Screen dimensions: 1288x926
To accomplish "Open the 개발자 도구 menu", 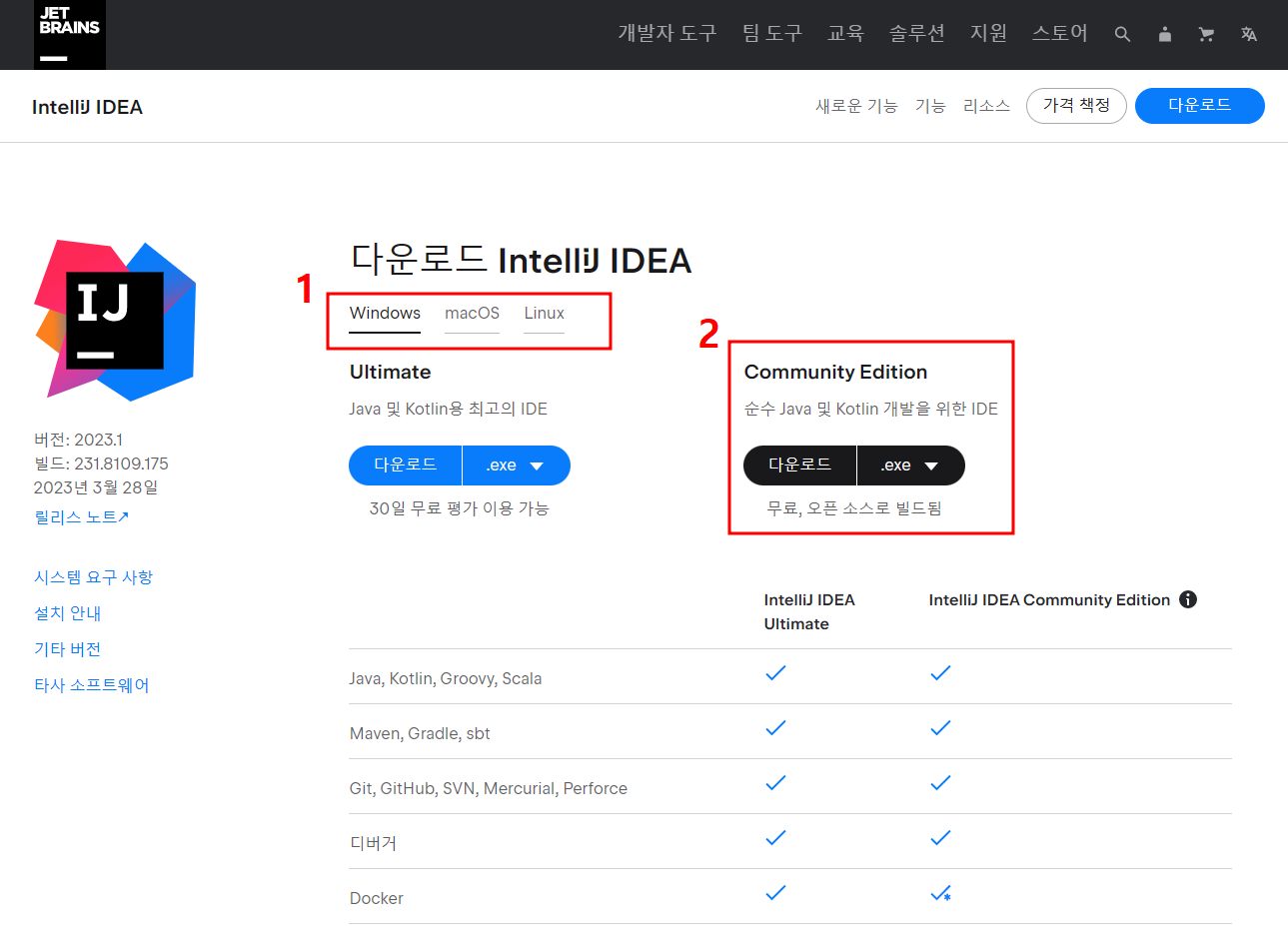I will click(x=667, y=33).
